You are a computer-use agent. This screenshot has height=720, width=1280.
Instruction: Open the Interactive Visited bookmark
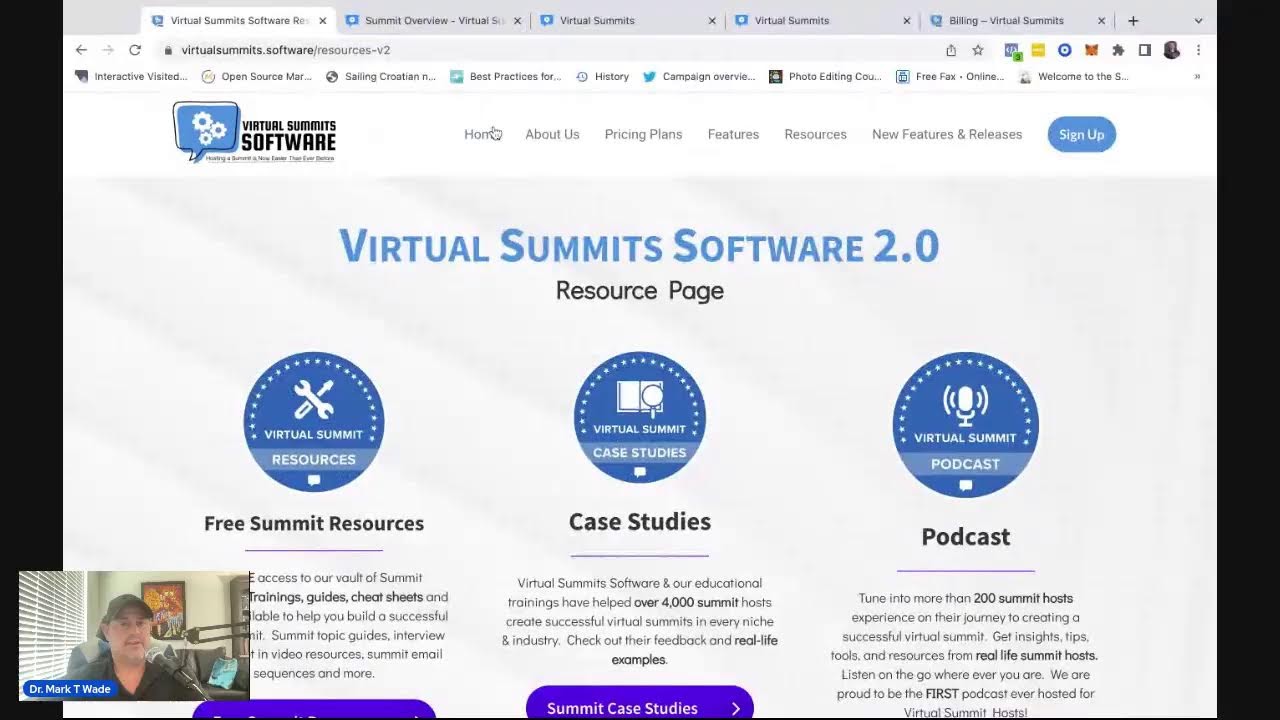click(131, 76)
